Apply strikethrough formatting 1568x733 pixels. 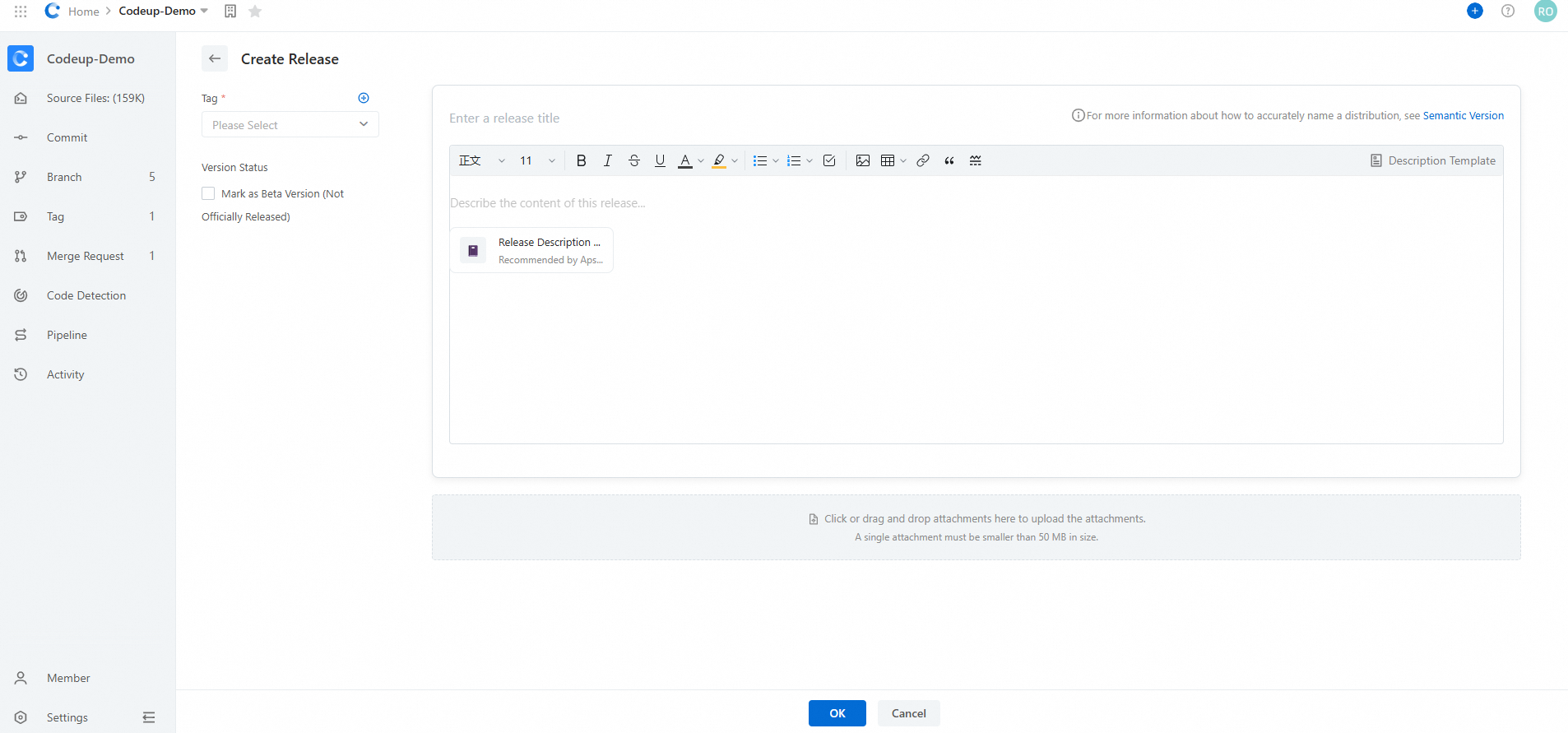point(633,160)
